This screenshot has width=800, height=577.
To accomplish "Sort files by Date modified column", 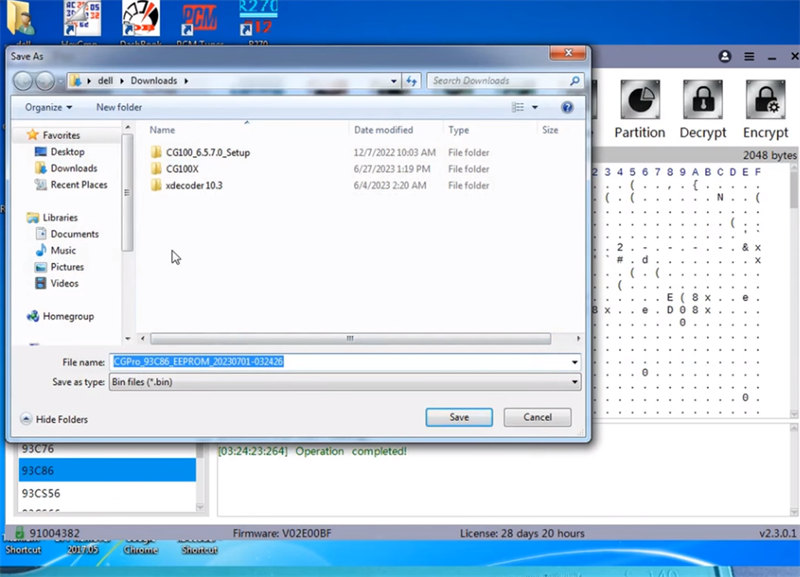I will (383, 130).
